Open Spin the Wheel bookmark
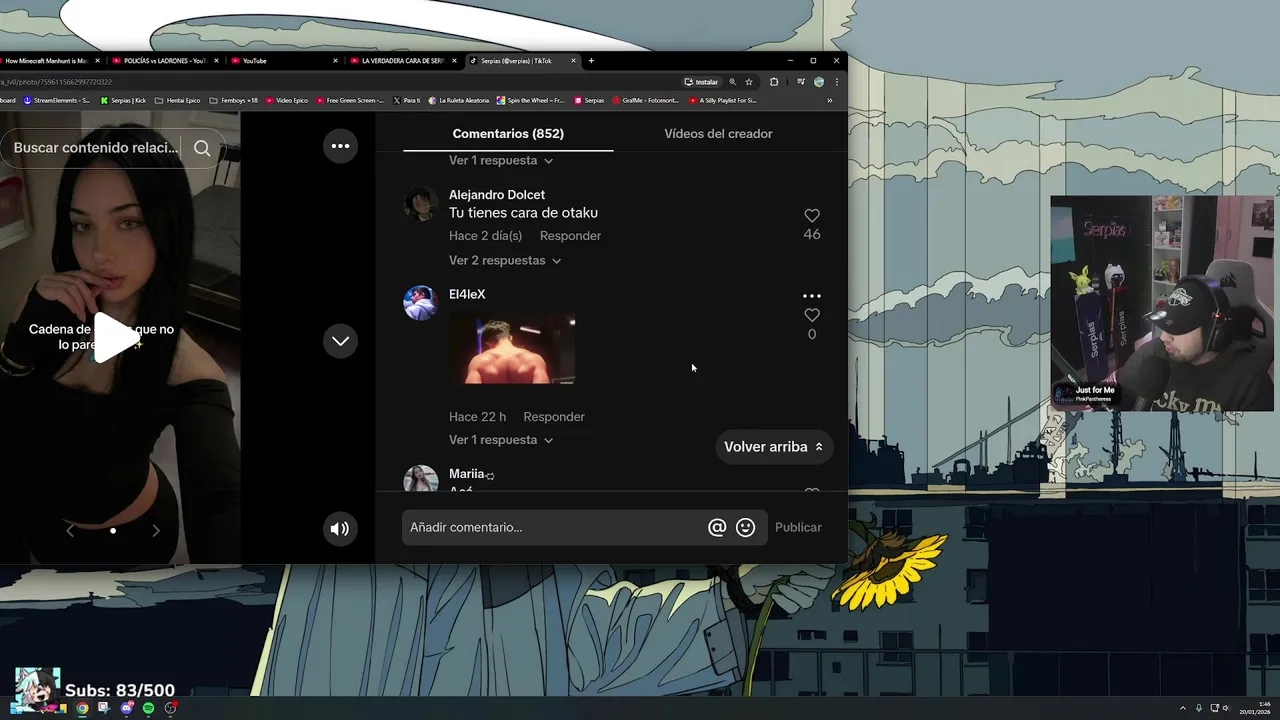Image resolution: width=1280 pixels, height=720 pixels. click(531, 100)
